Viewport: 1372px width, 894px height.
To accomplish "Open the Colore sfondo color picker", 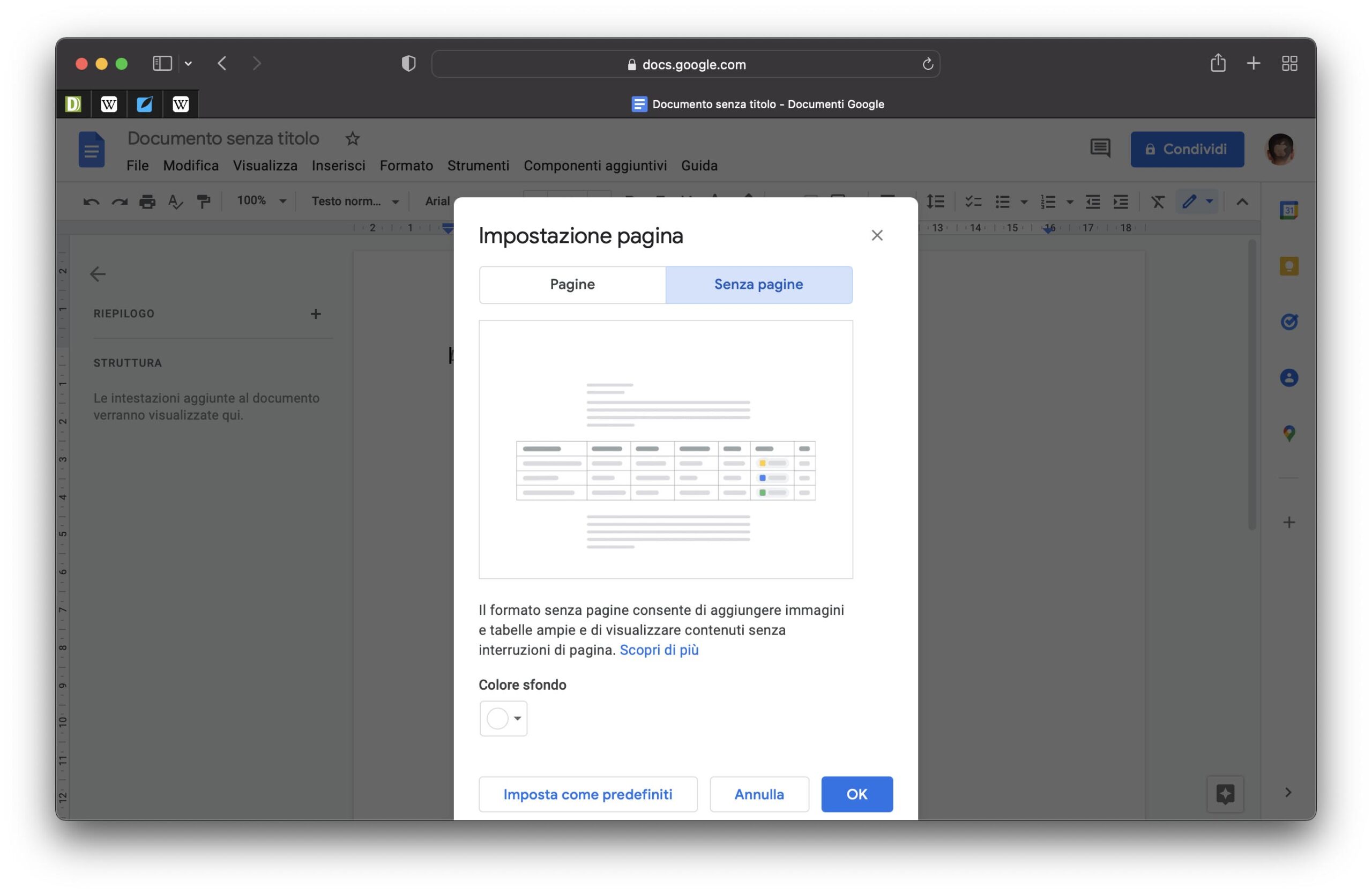I will coord(503,718).
